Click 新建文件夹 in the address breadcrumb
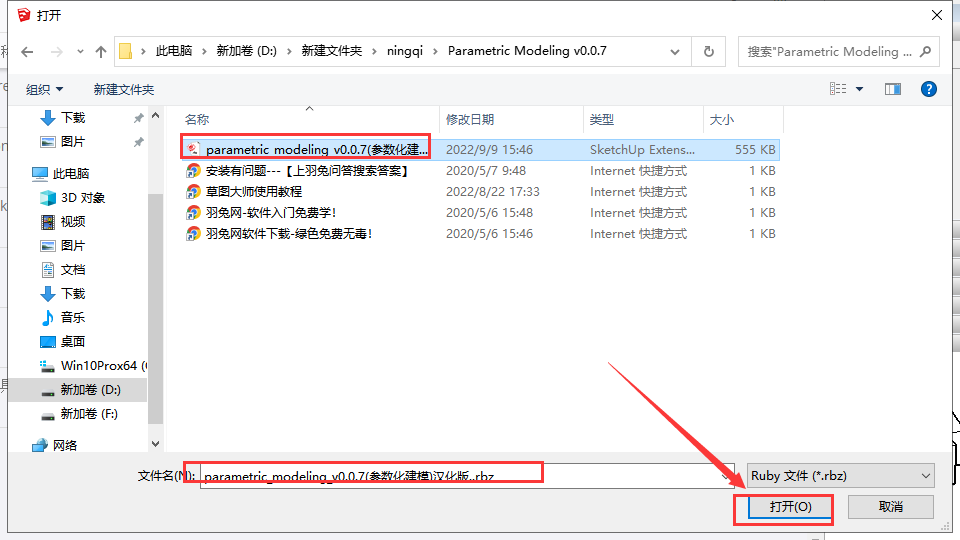Viewport: 960px width, 540px height. click(x=332, y=51)
